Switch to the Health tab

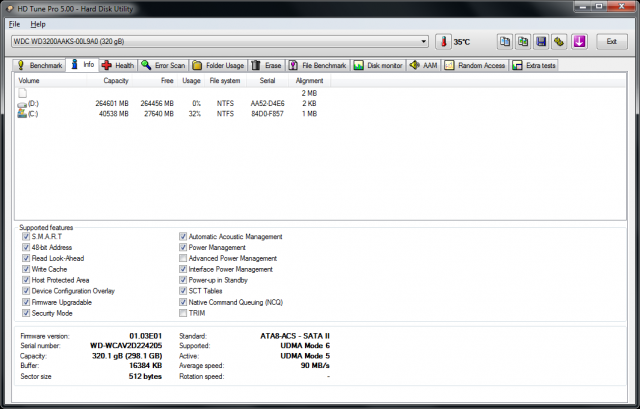(117, 65)
